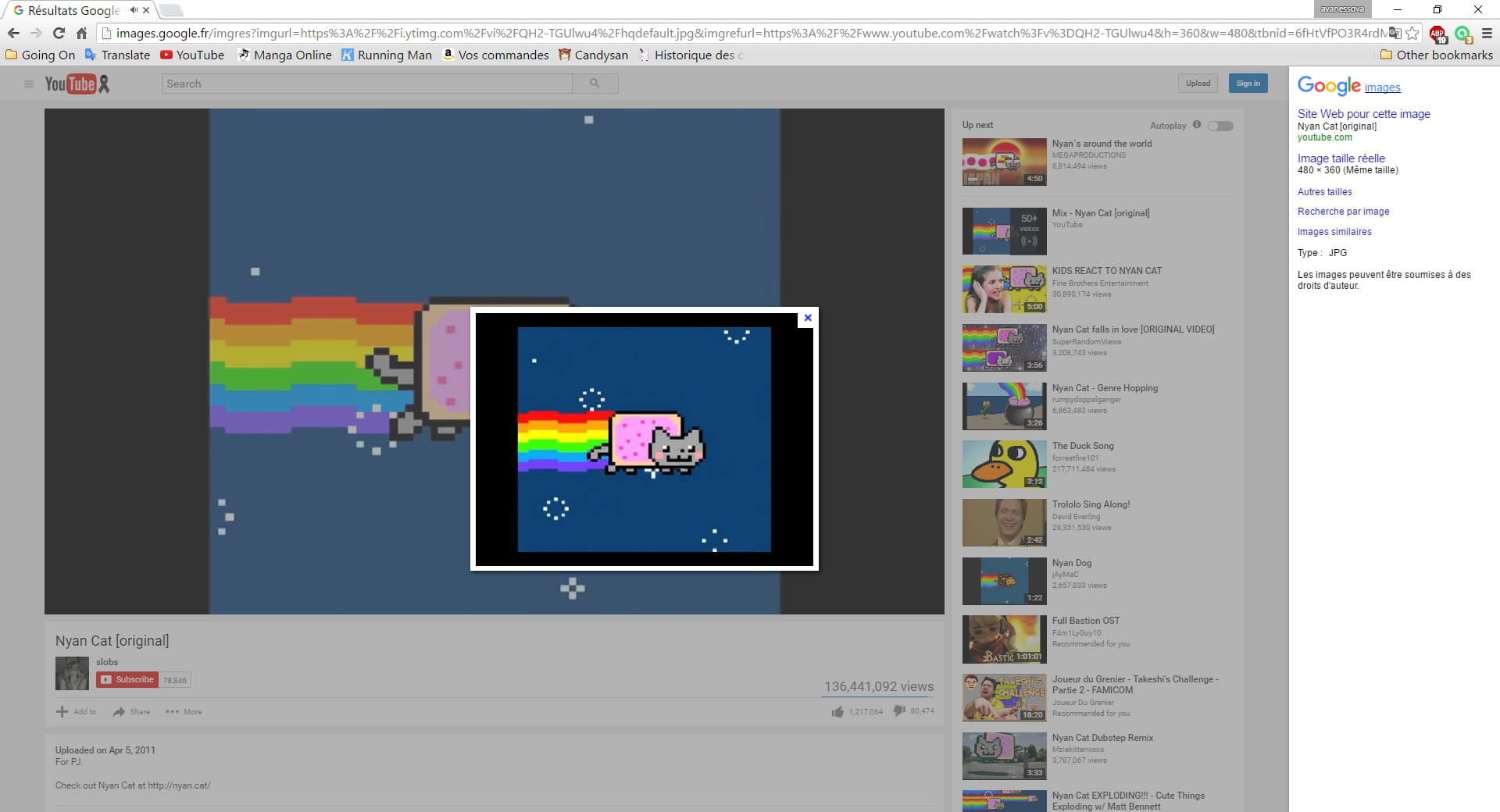Open the Translate bookmark
Image resolution: width=1500 pixels, height=812 pixels.
[117, 55]
